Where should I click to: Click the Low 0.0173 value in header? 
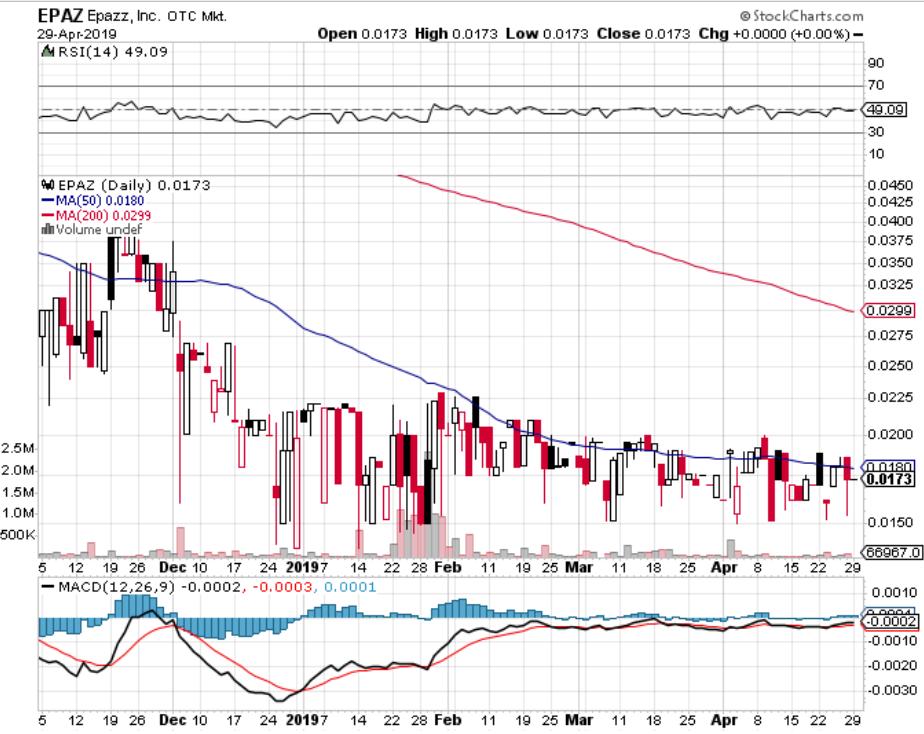click(x=547, y=34)
